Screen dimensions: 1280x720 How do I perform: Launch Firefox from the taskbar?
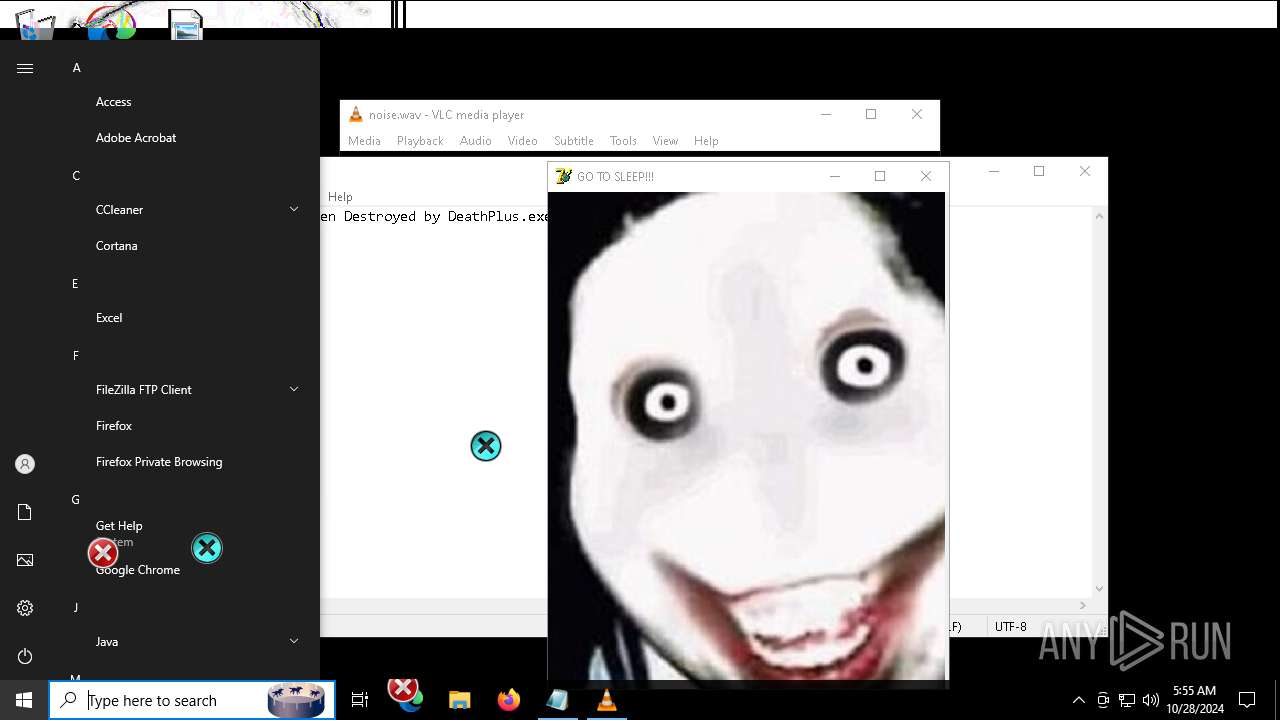click(509, 700)
